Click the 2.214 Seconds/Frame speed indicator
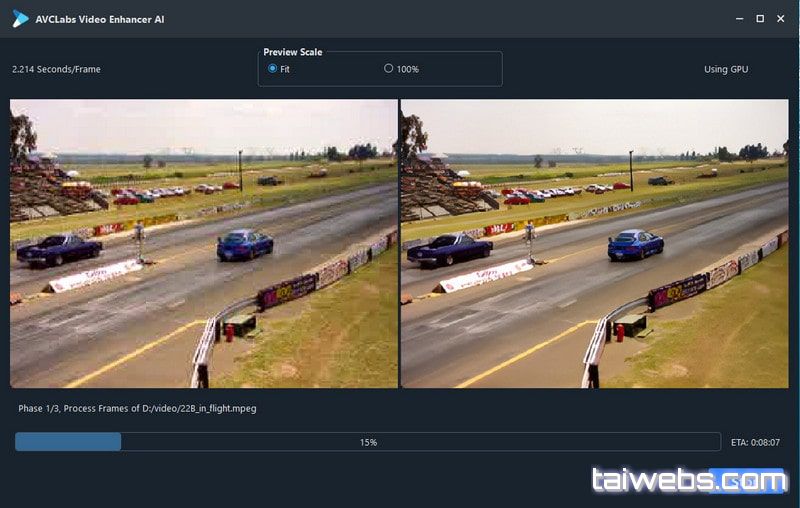 pos(56,69)
